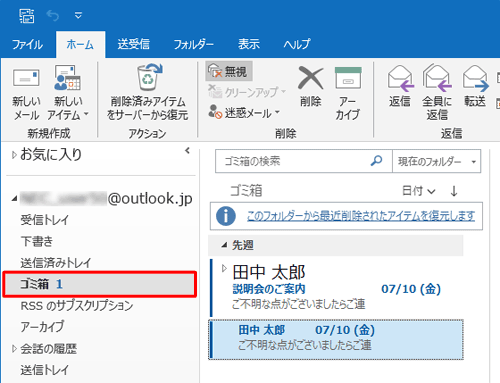Open the 現在のフォルダー scope dropdown
Screen dimensions: 500x383
[x=437, y=161]
